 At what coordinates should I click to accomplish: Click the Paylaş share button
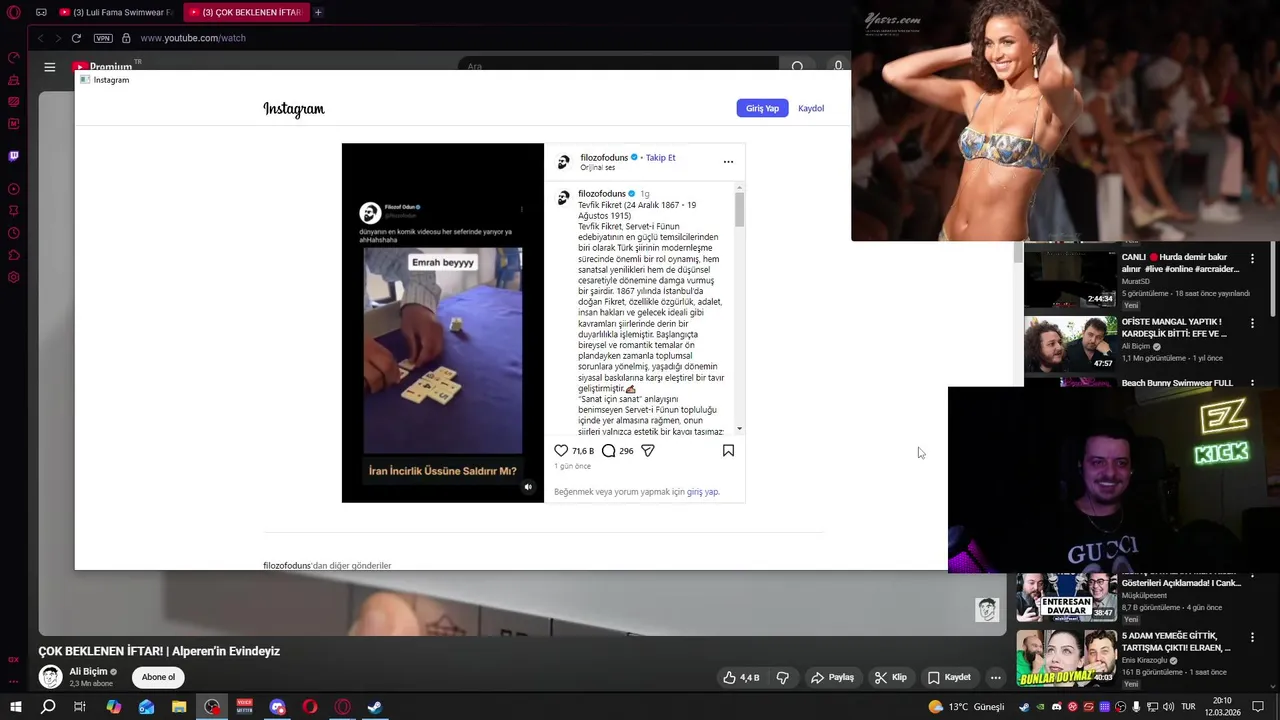pyautogui.click(x=833, y=677)
